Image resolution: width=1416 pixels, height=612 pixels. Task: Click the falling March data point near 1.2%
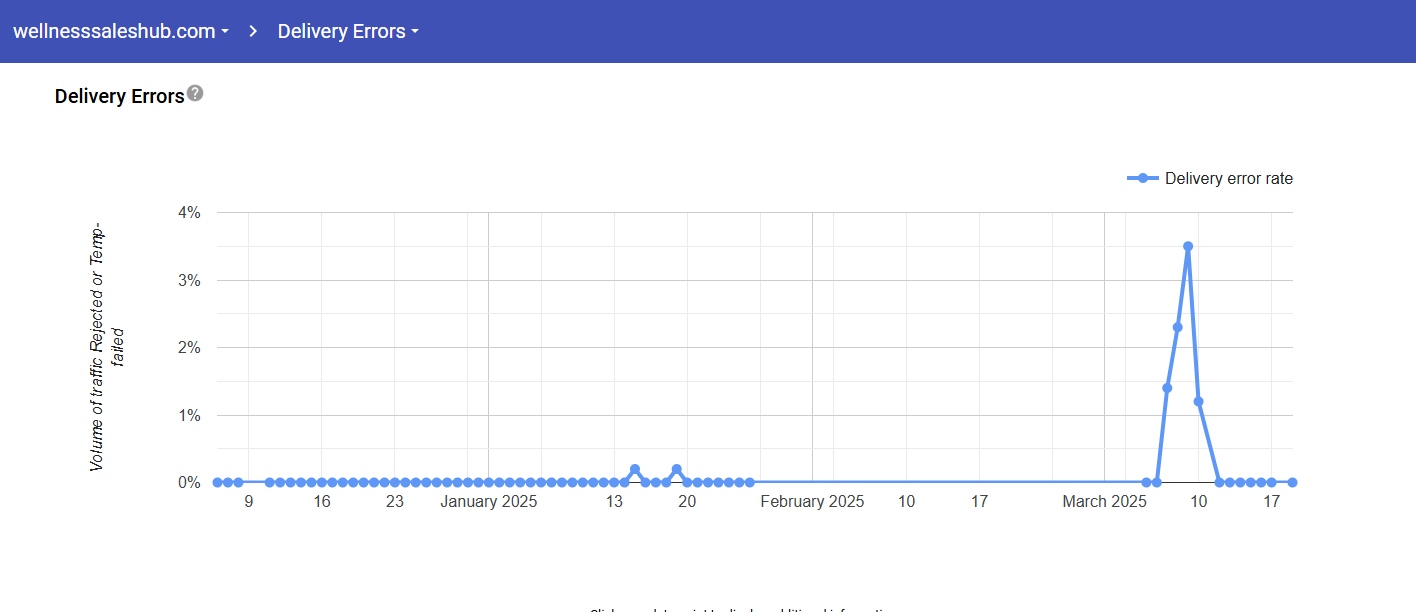[x=1199, y=401]
